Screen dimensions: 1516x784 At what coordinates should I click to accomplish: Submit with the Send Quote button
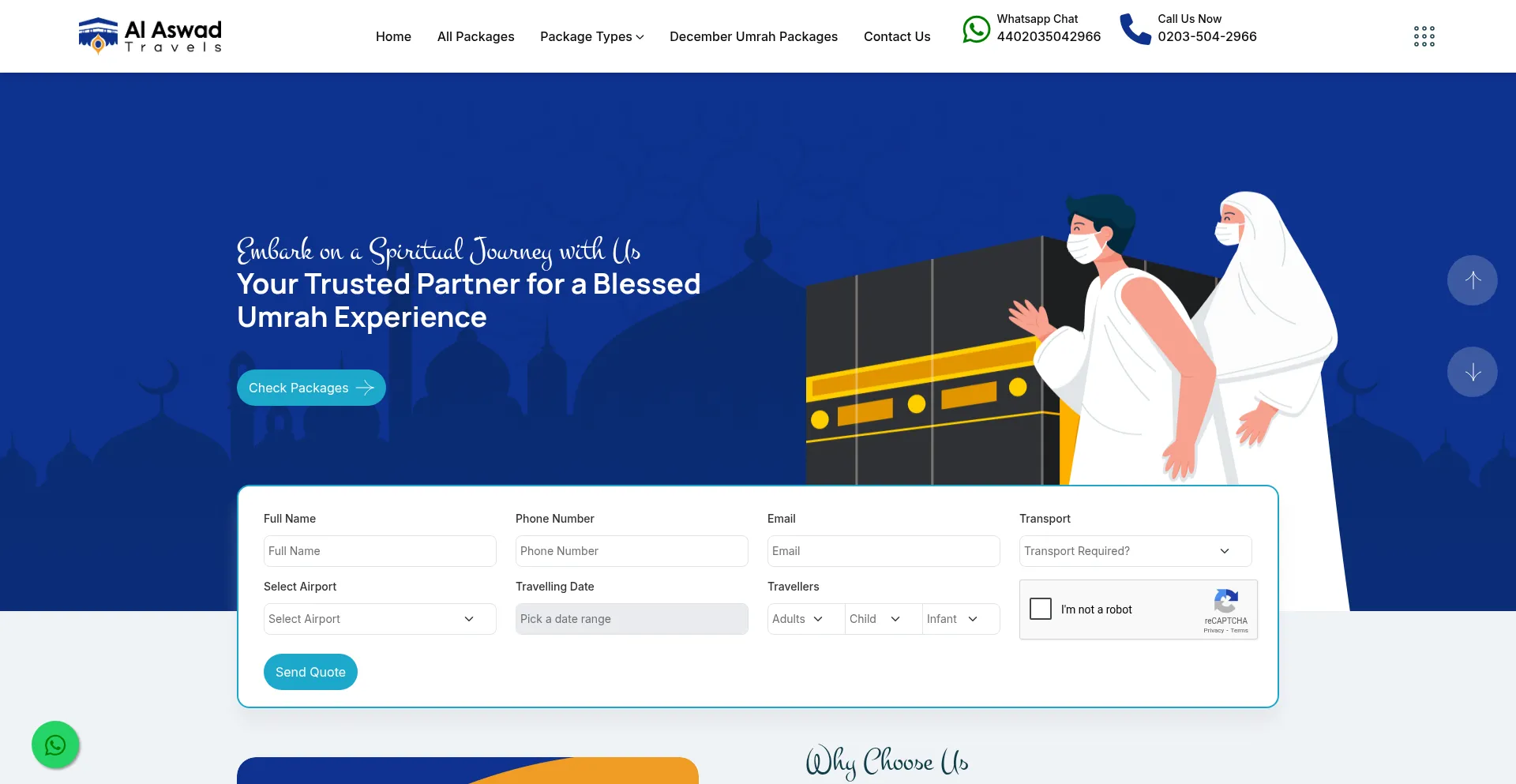[310, 672]
